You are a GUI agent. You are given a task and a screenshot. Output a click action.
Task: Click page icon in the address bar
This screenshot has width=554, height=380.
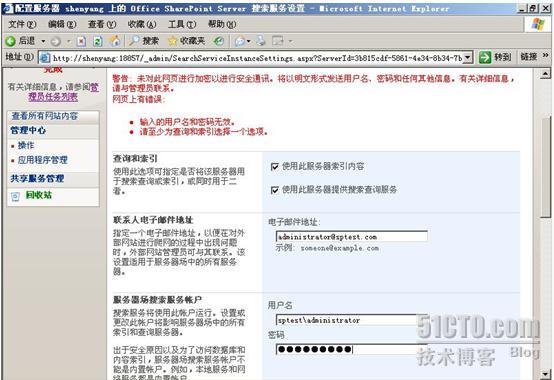[45, 57]
